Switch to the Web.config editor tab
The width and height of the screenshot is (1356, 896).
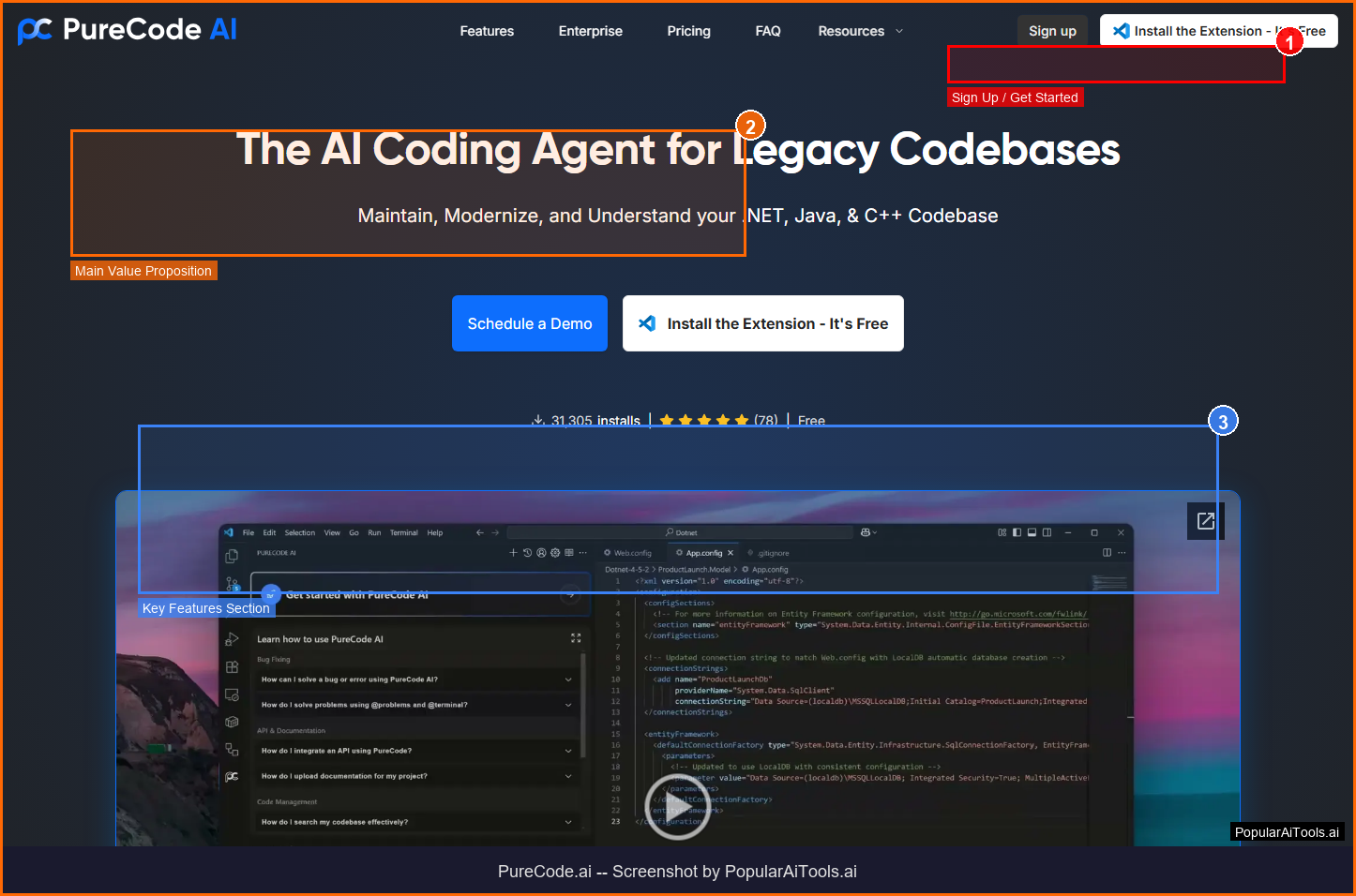point(628,553)
